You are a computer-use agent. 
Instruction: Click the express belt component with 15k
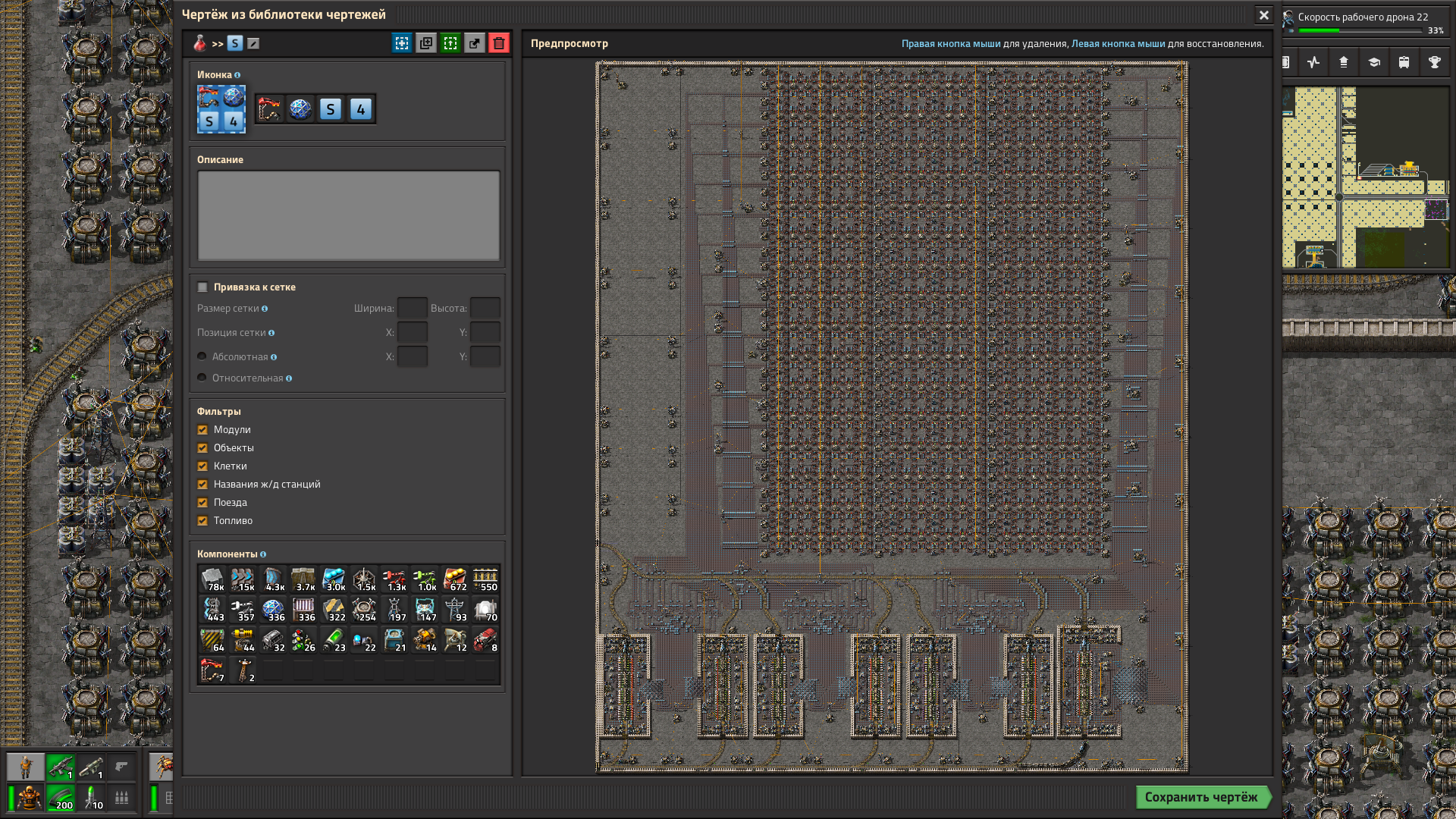pos(243,579)
